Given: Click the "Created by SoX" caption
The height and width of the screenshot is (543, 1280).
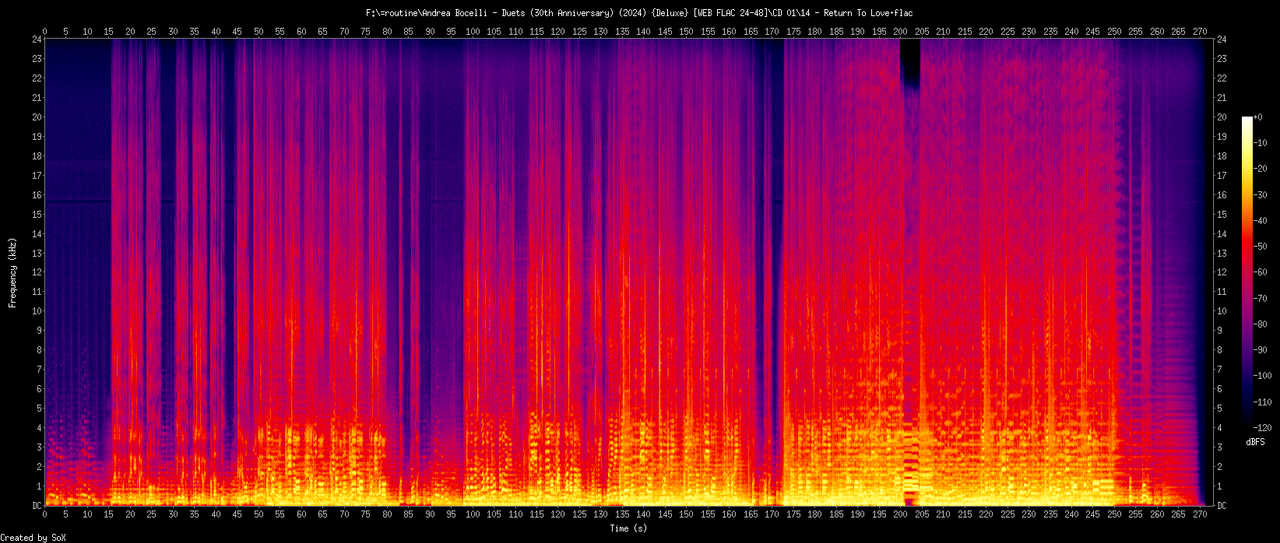Looking at the screenshot, I should point(35,538).
